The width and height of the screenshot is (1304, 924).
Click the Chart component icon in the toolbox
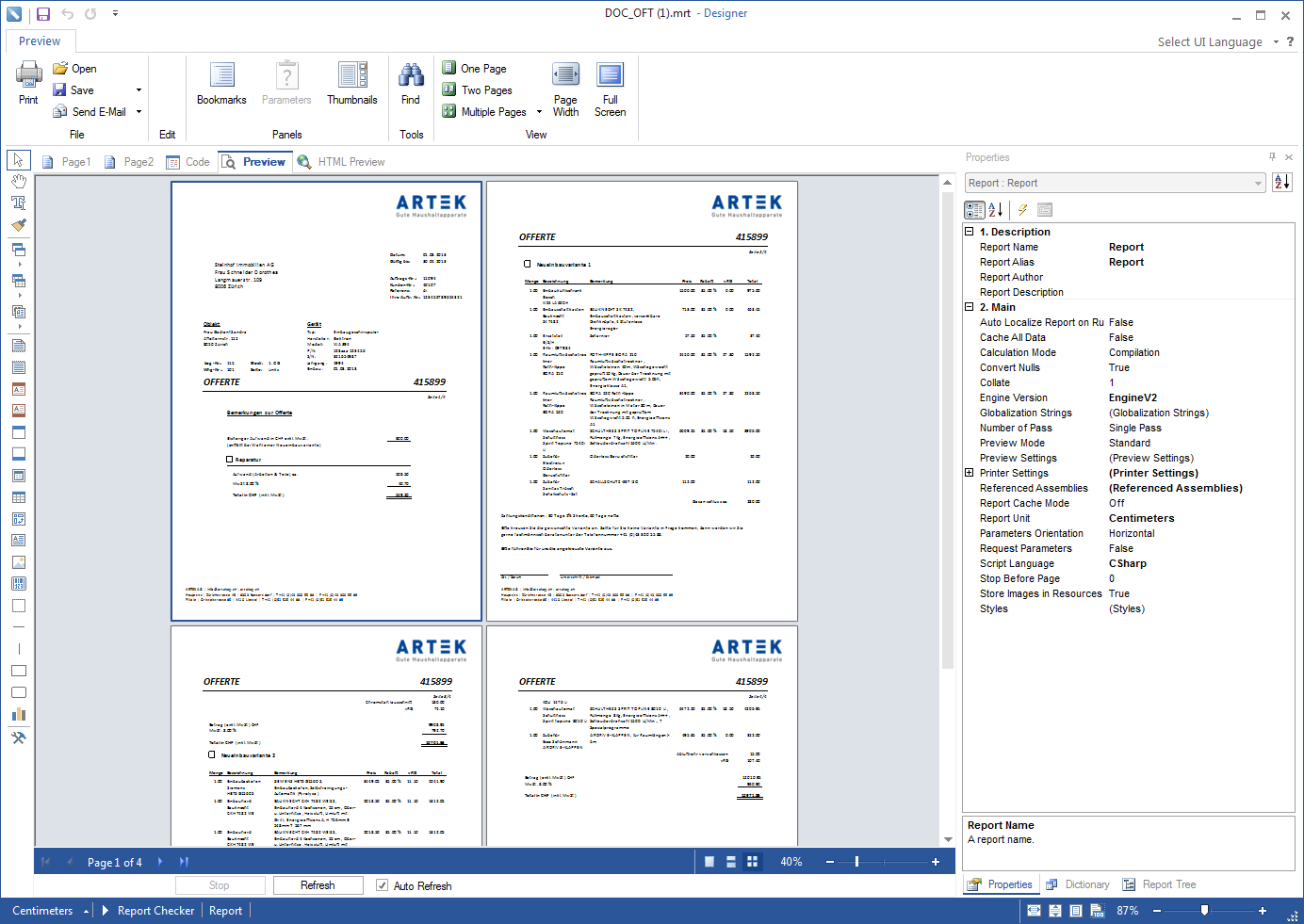(18, 714)
